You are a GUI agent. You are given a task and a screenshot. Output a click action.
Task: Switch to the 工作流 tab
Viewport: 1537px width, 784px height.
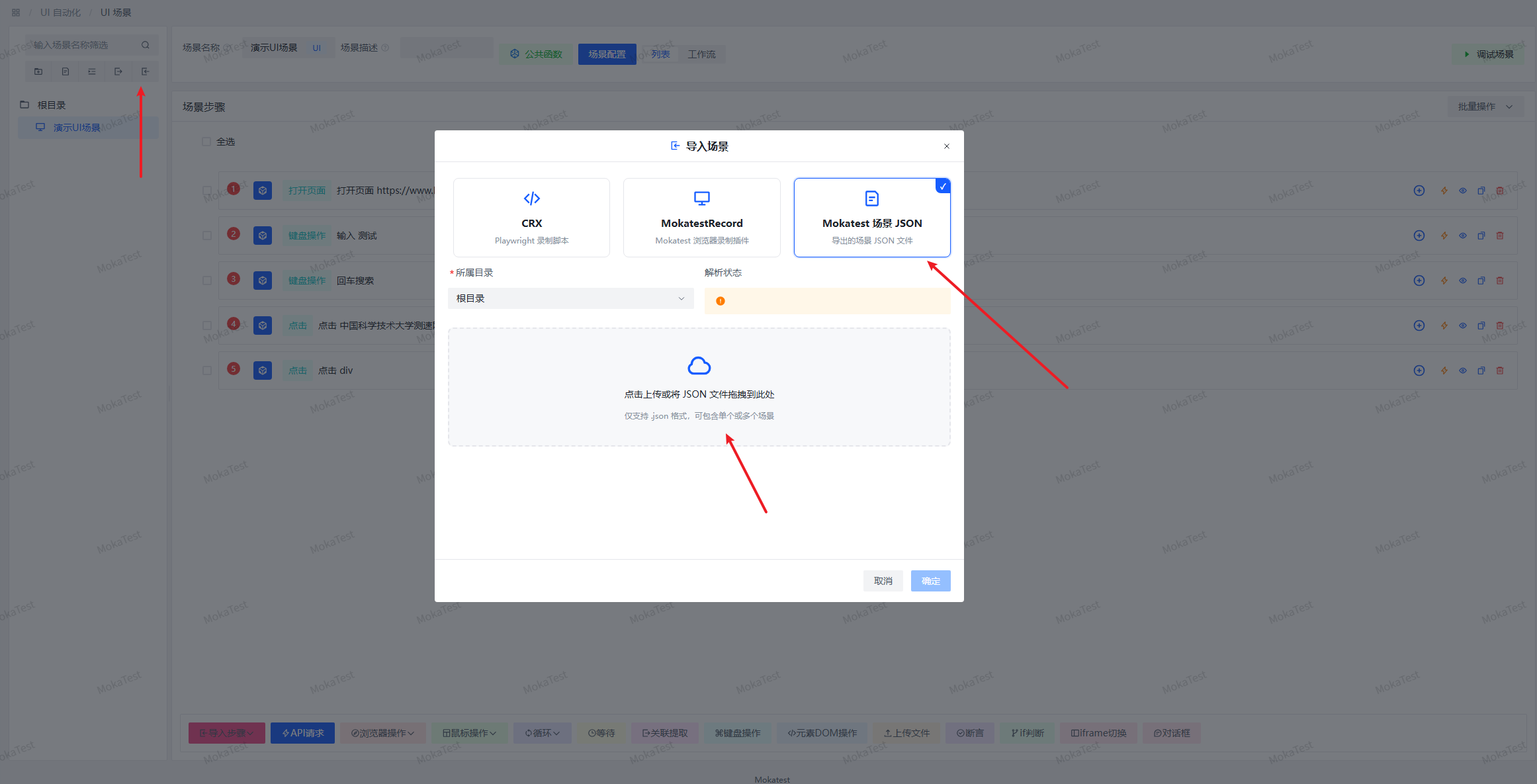click(702, 54)
